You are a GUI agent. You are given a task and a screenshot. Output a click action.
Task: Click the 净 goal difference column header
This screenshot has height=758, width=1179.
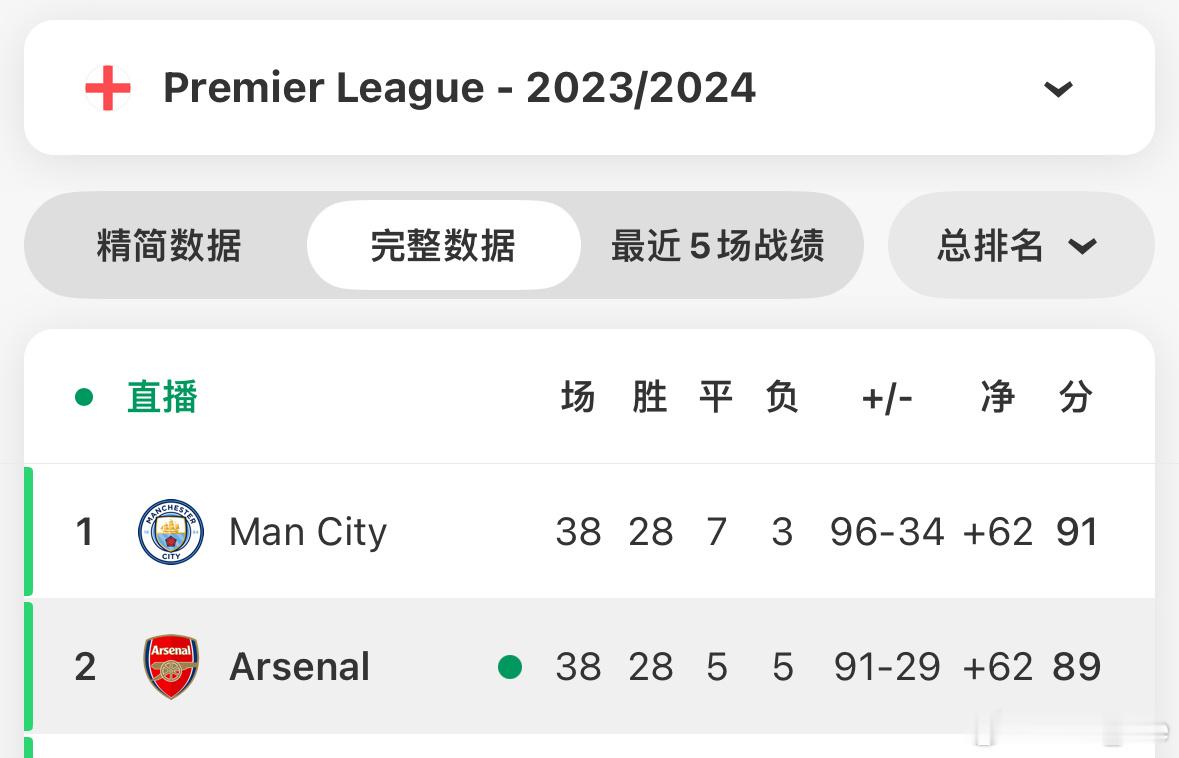997,396
